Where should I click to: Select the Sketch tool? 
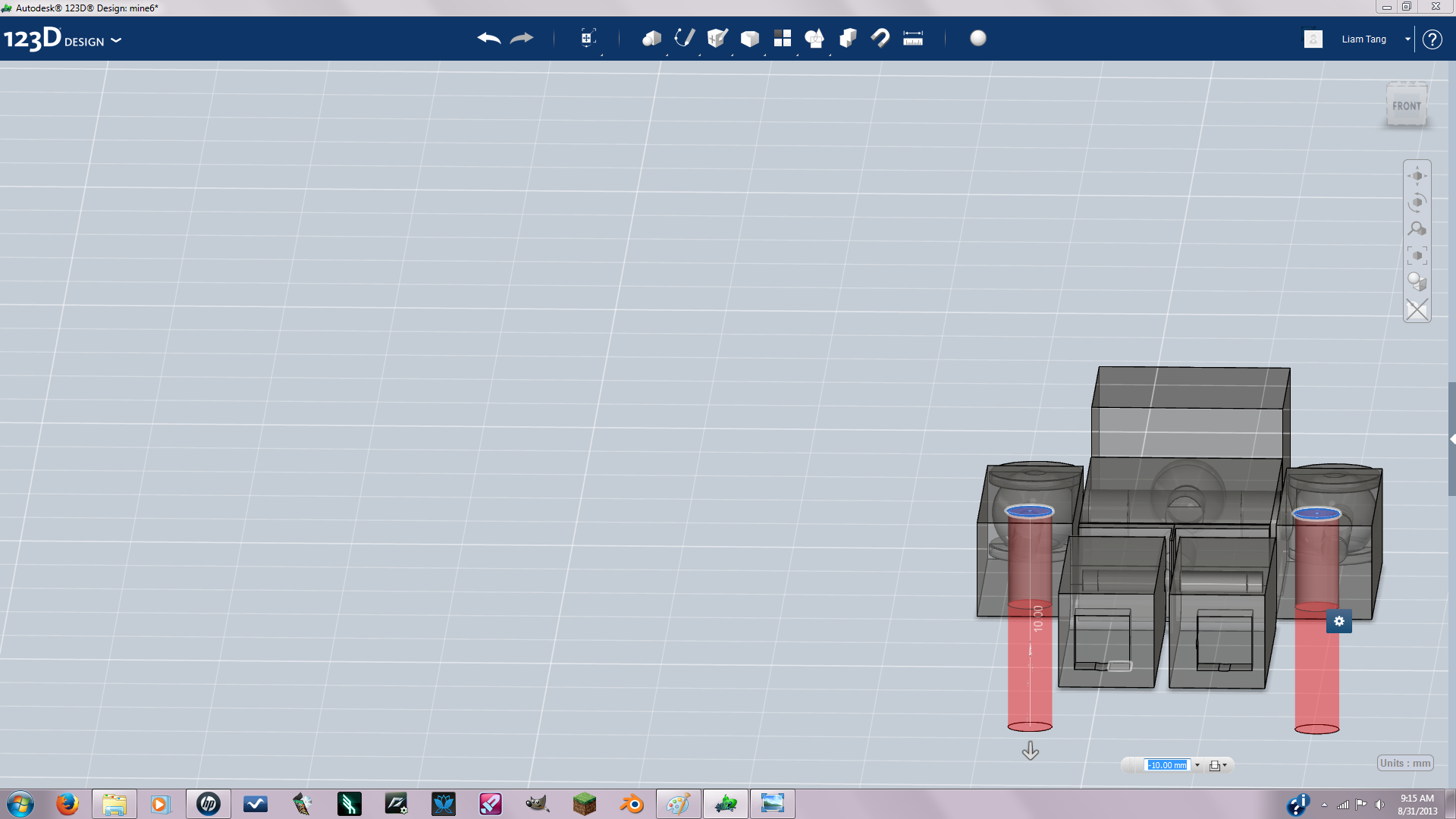pyautogui.click(x=684, y=38)
